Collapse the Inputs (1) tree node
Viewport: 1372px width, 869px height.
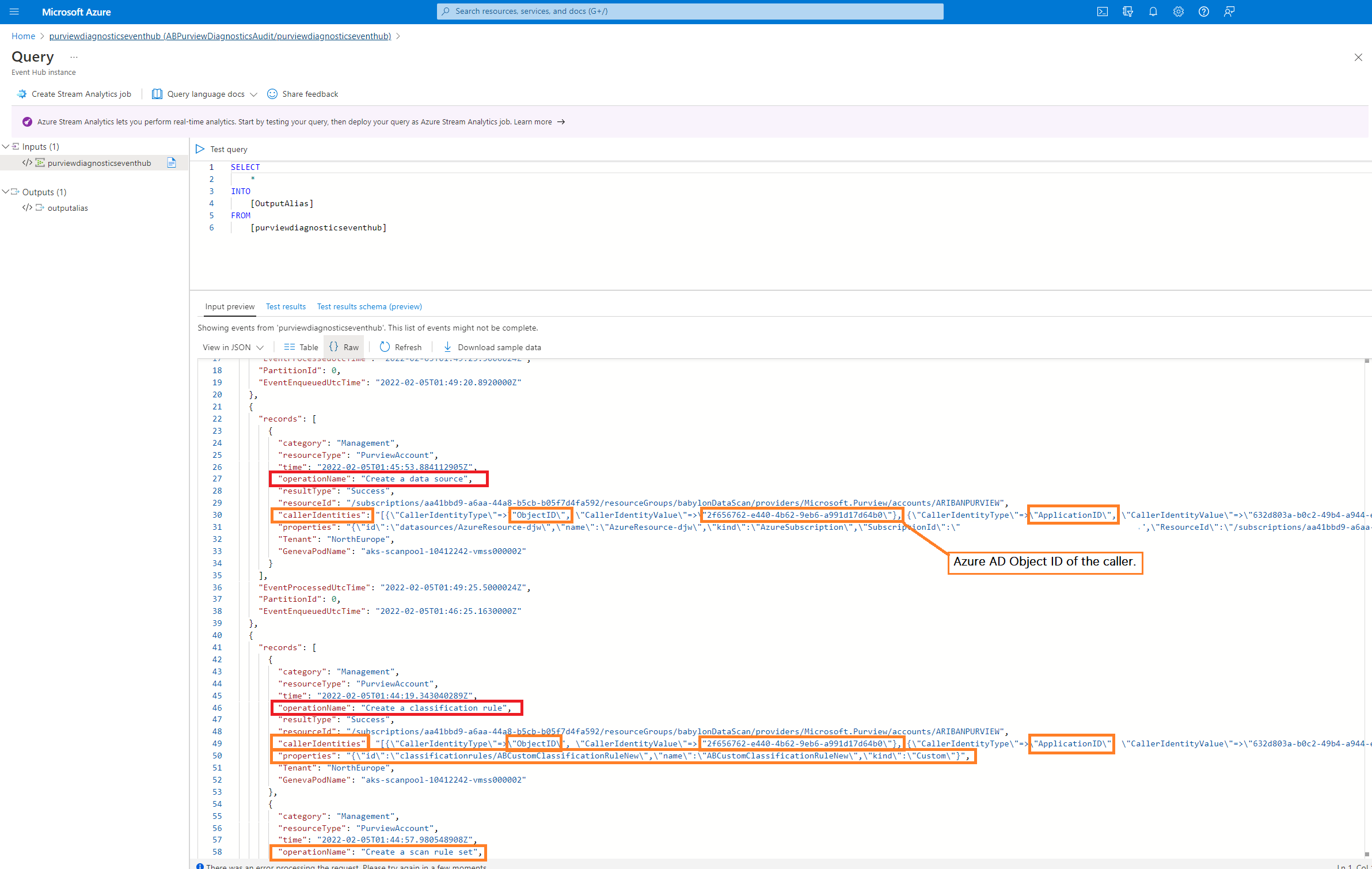(x=6, y=146)
